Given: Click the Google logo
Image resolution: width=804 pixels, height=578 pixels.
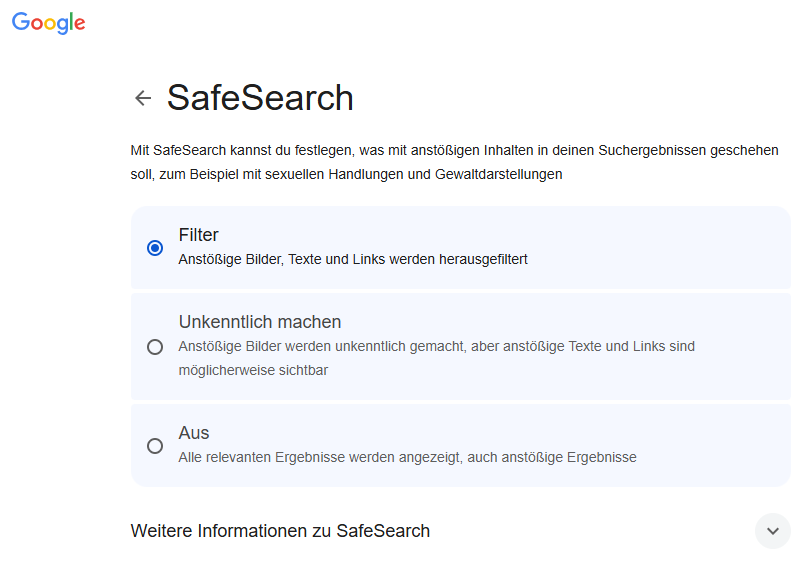Looking at the screenshot, I should click(x=48, y=23).
